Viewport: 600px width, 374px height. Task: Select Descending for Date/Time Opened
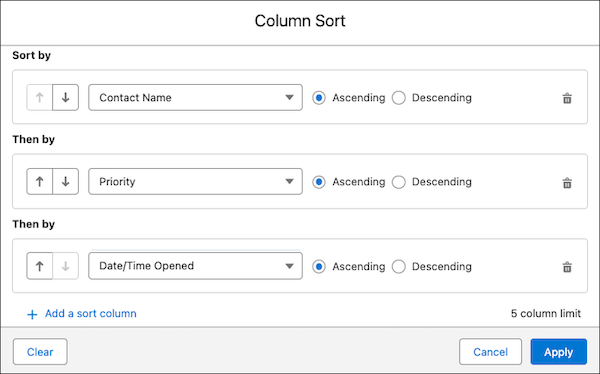coord(399,266)
